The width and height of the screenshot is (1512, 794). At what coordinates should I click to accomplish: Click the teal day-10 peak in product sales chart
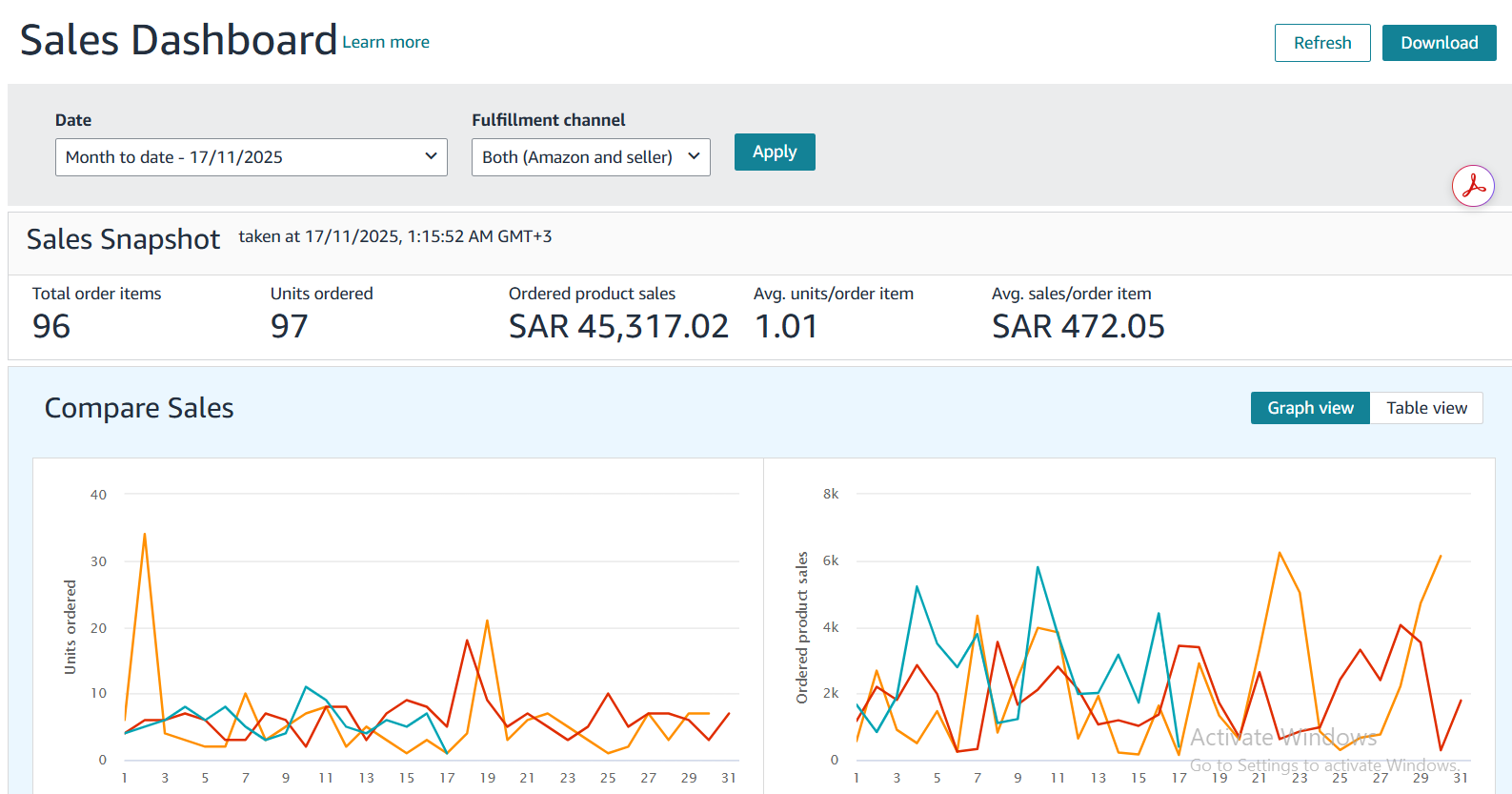pos(1038,568)
